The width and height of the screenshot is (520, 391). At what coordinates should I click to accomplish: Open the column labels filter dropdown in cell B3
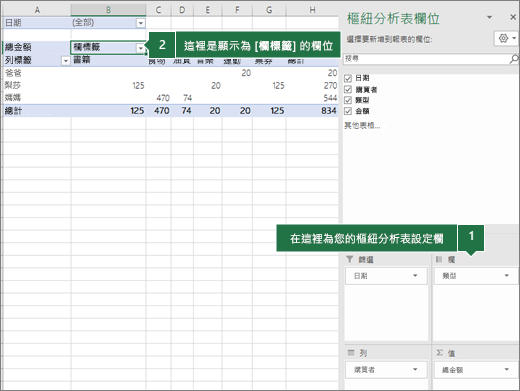141,48
